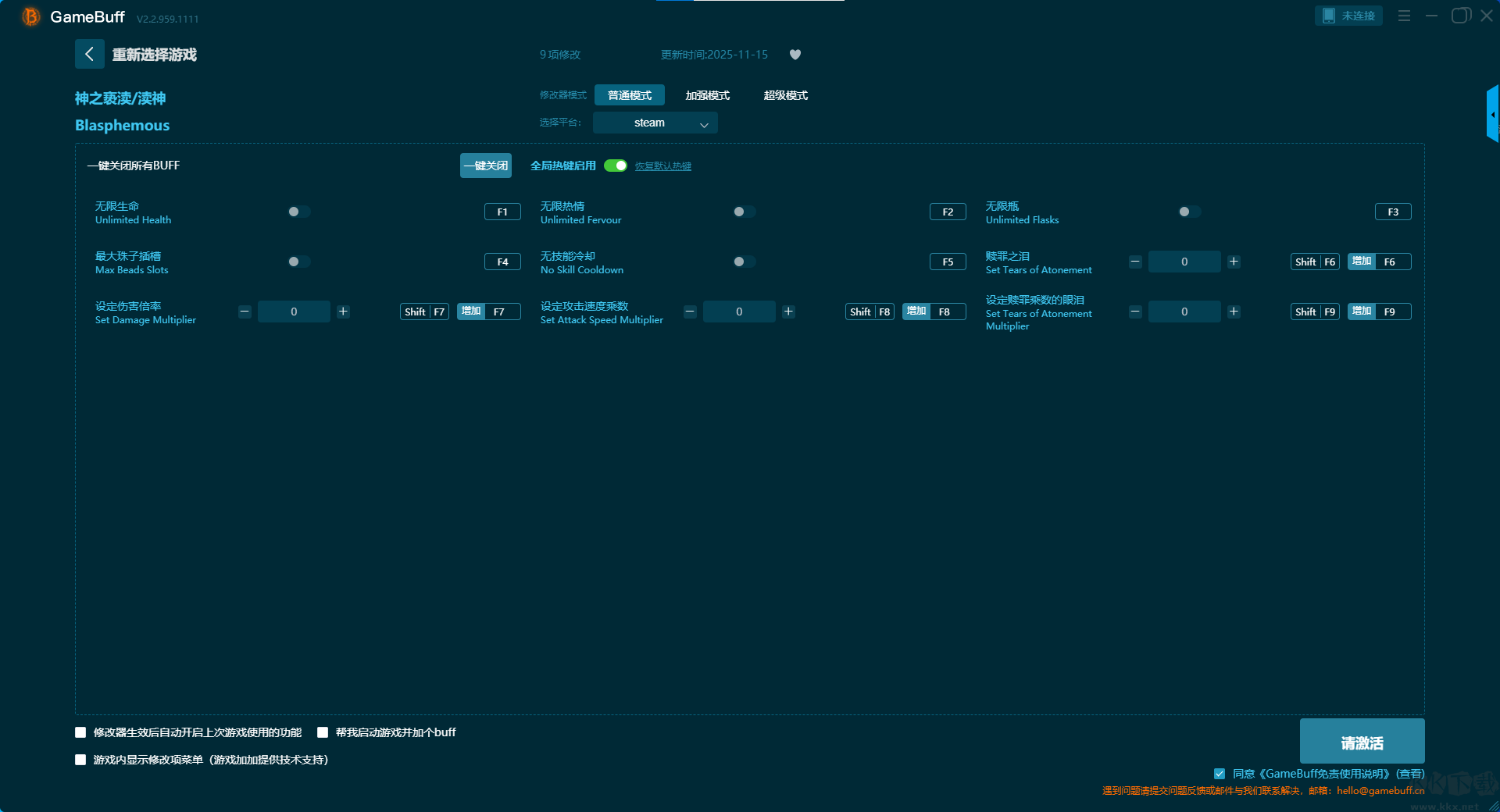
Task: Open the steam platform dropdown
Action: point(655,123)
